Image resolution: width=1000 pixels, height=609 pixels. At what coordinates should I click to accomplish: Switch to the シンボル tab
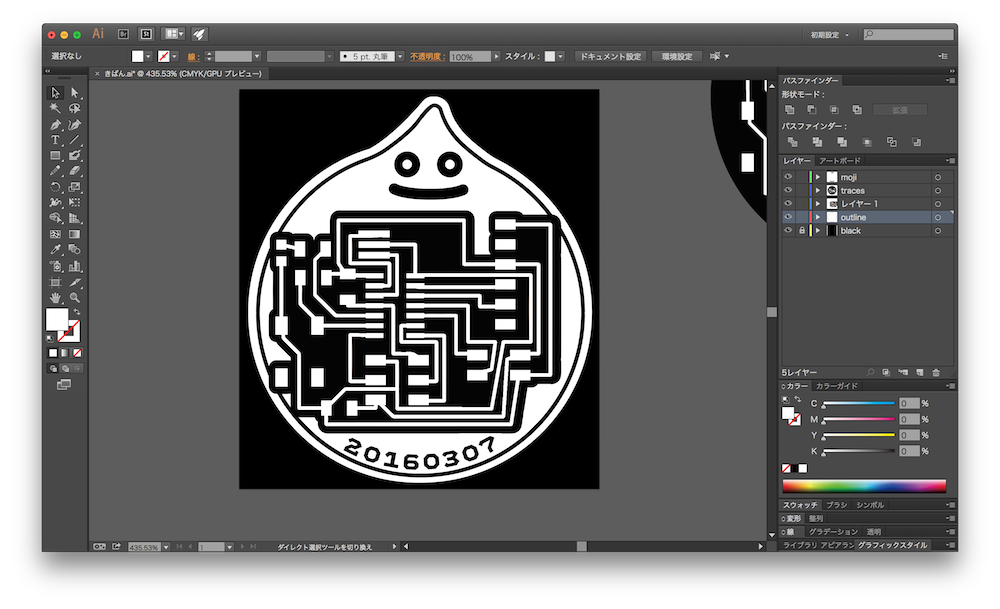(870, 505)
